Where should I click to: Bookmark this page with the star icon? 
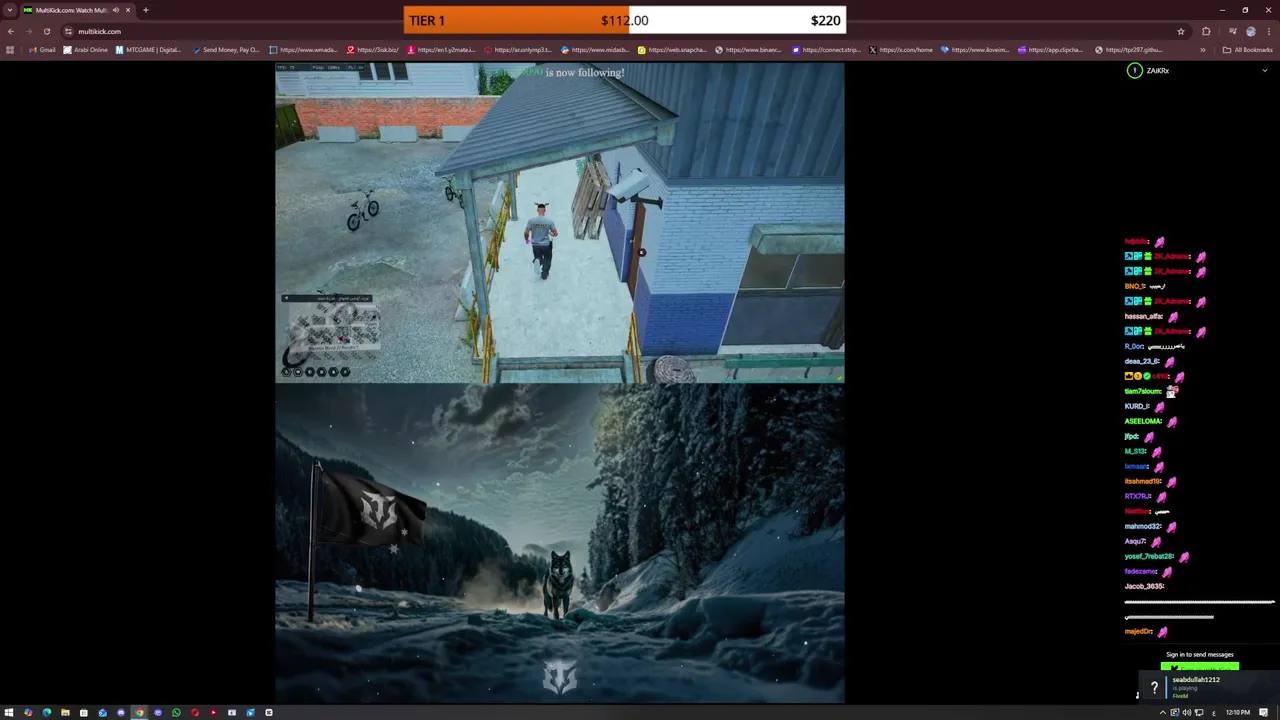click(1181, 31)
